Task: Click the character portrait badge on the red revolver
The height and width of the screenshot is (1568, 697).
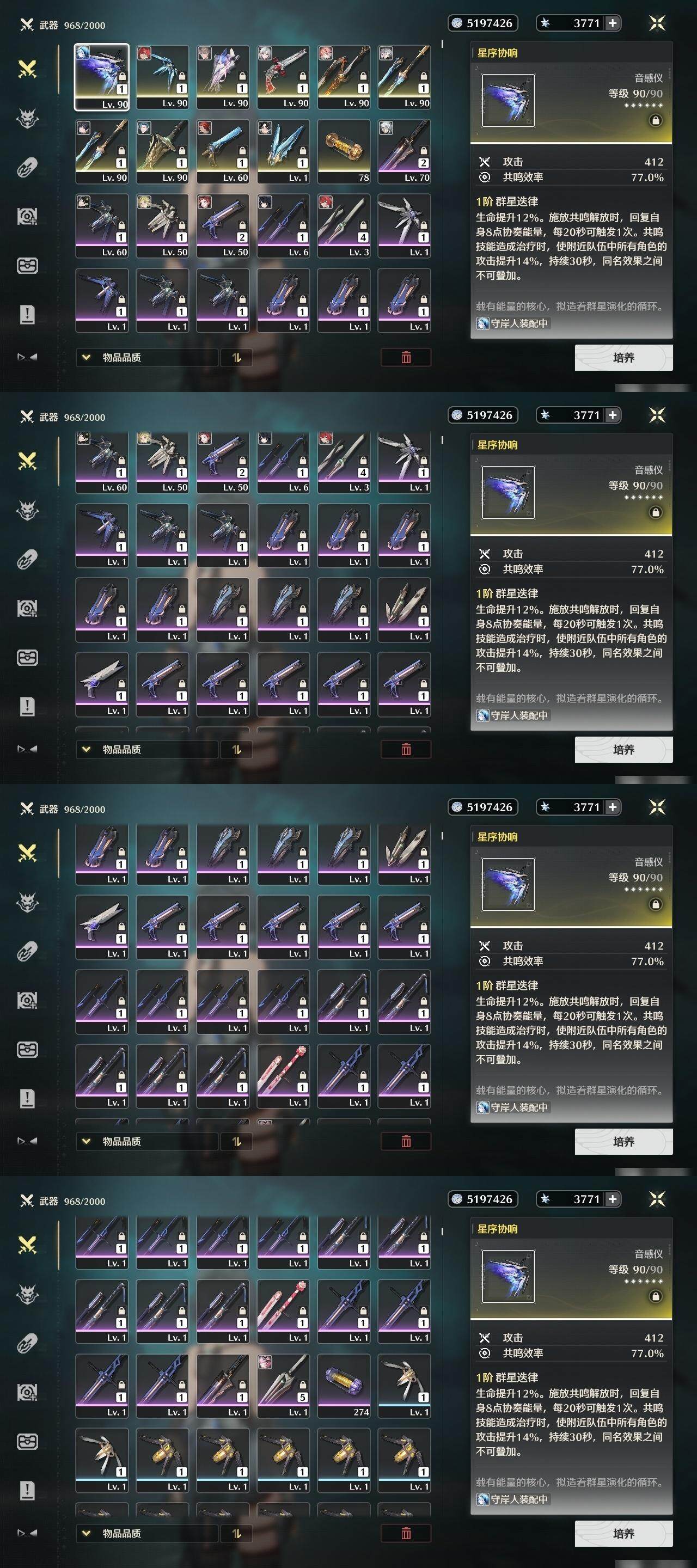Action: (x=265, y=53)
